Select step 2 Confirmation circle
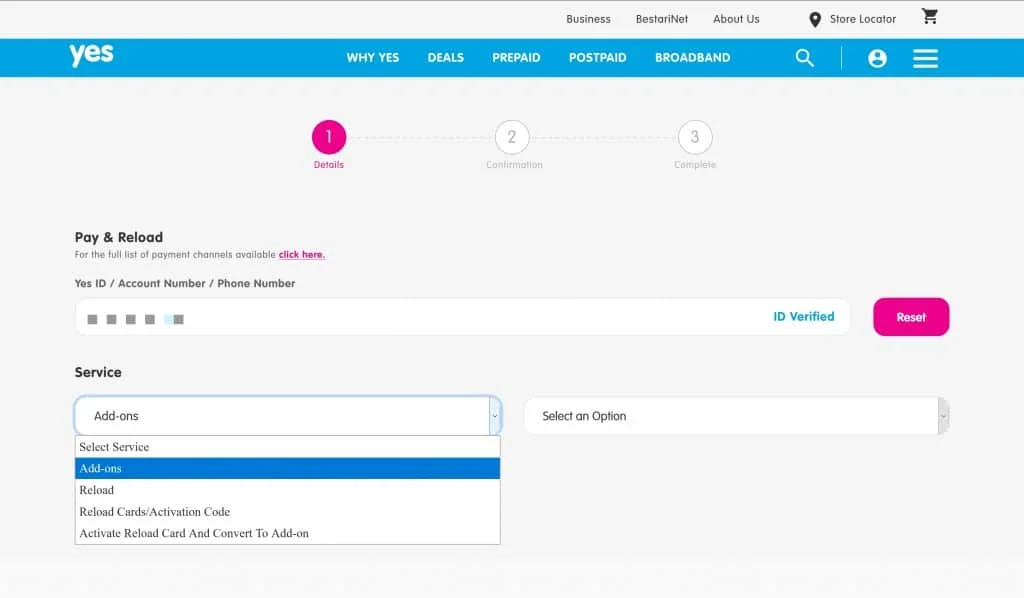The height and width of the screenshot is (598, 1024). coord(512,138)
